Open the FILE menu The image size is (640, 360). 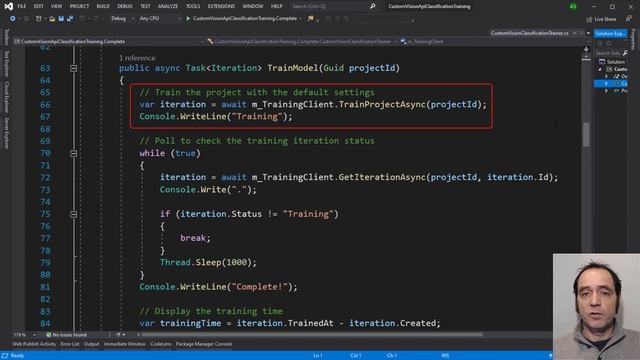(22, 6)
